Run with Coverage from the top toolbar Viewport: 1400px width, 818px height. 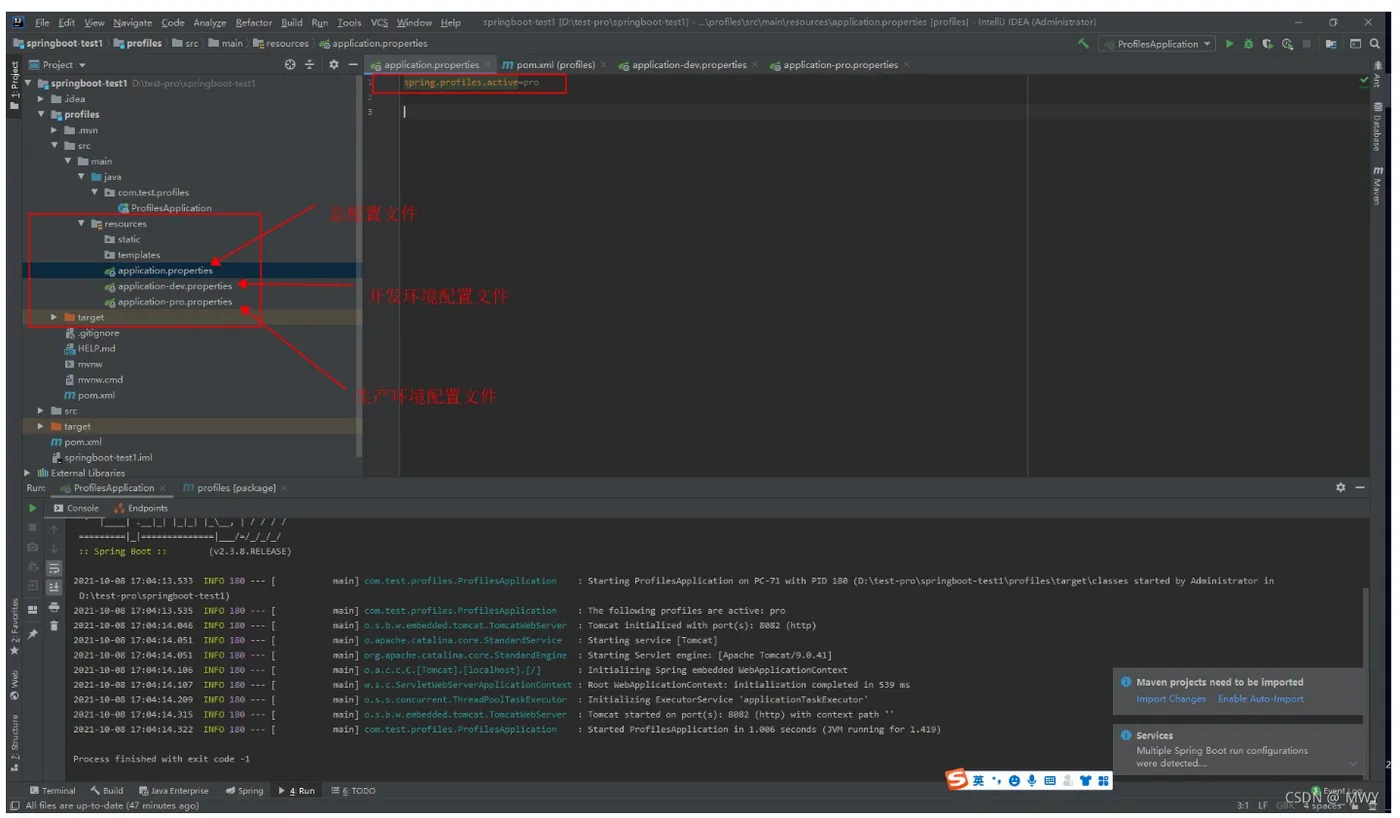(x=1267, y=44)
